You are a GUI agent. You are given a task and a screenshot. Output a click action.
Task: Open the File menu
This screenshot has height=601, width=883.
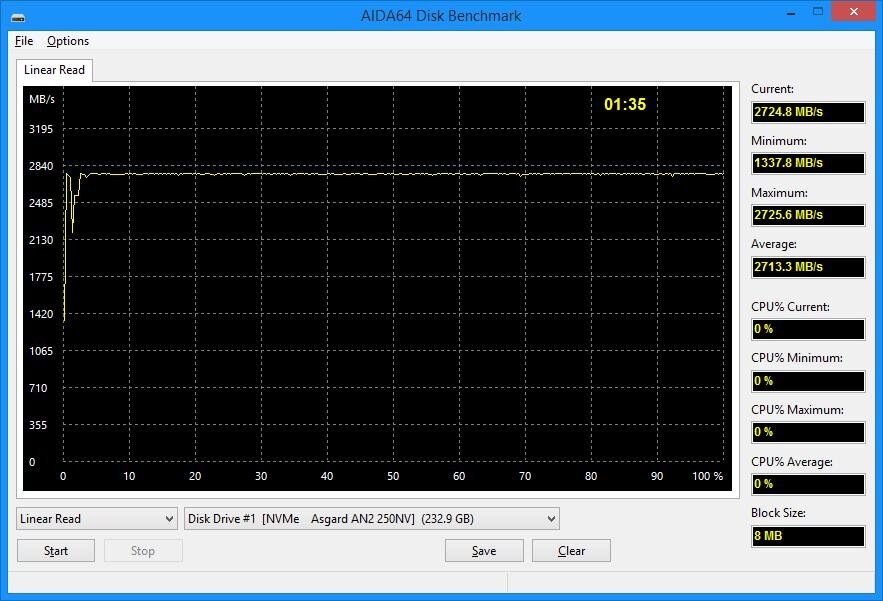click(x=23, y=41)
